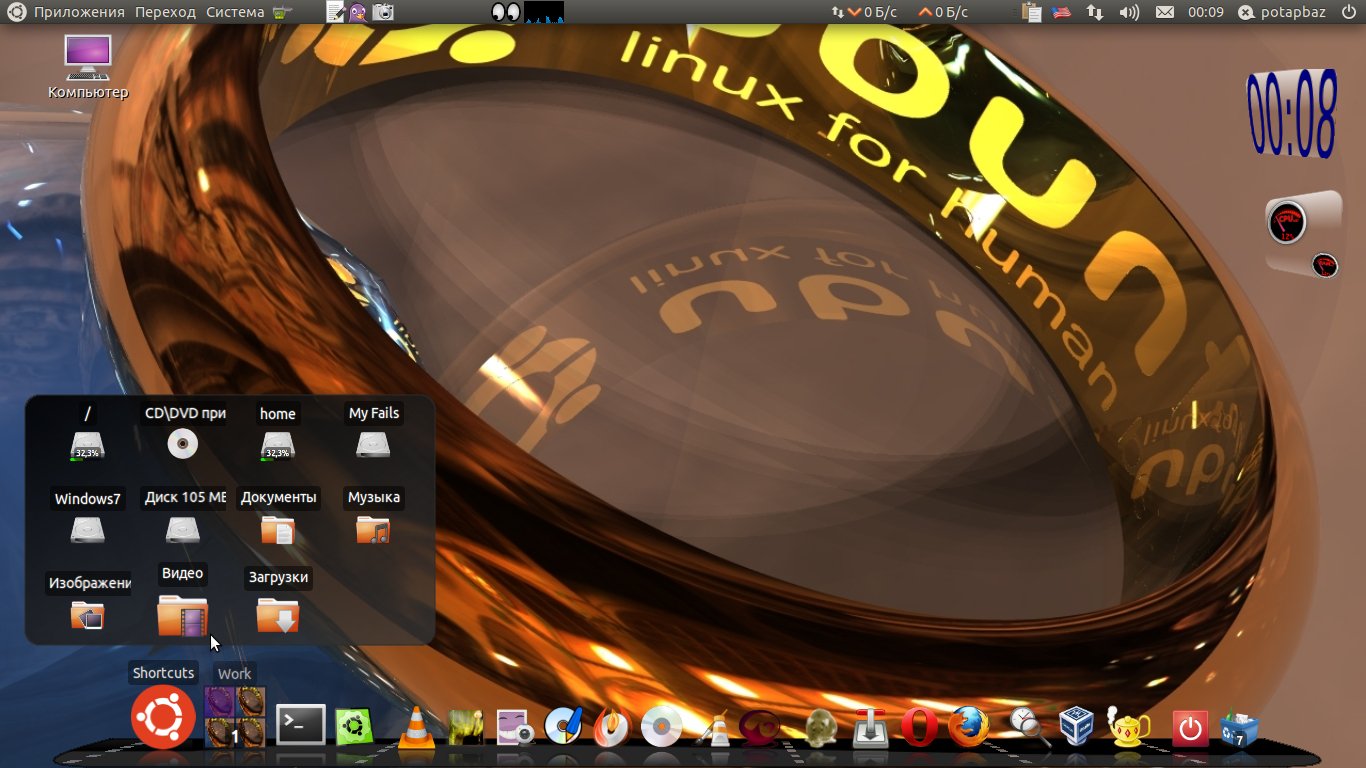Open the genie lamp app in the dock

[x=1130, y=727]
